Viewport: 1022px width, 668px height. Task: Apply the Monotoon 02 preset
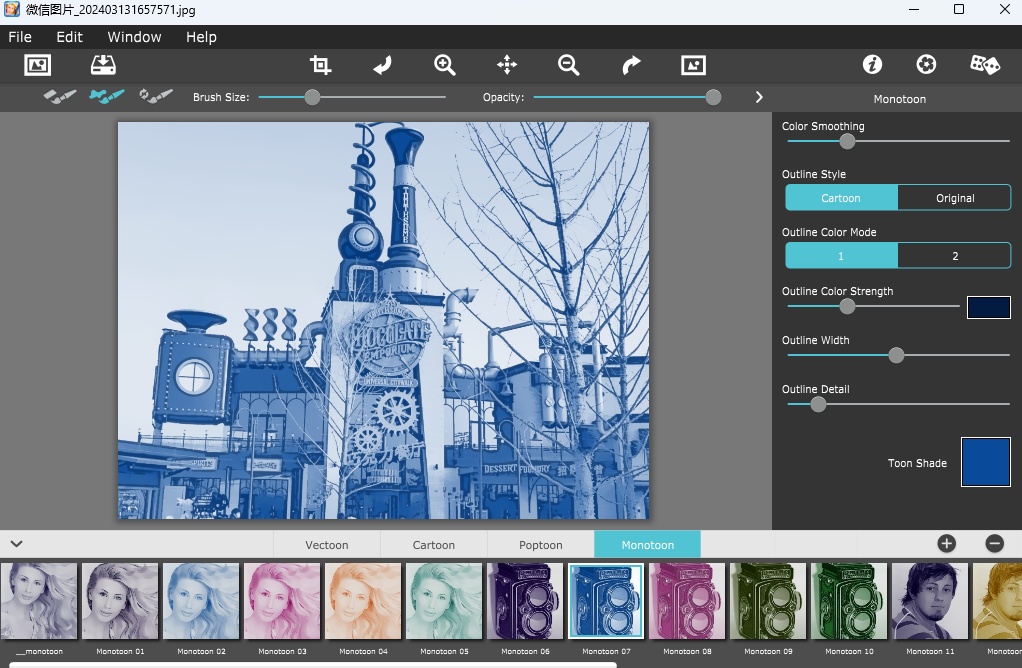click(x=201, y=602)
